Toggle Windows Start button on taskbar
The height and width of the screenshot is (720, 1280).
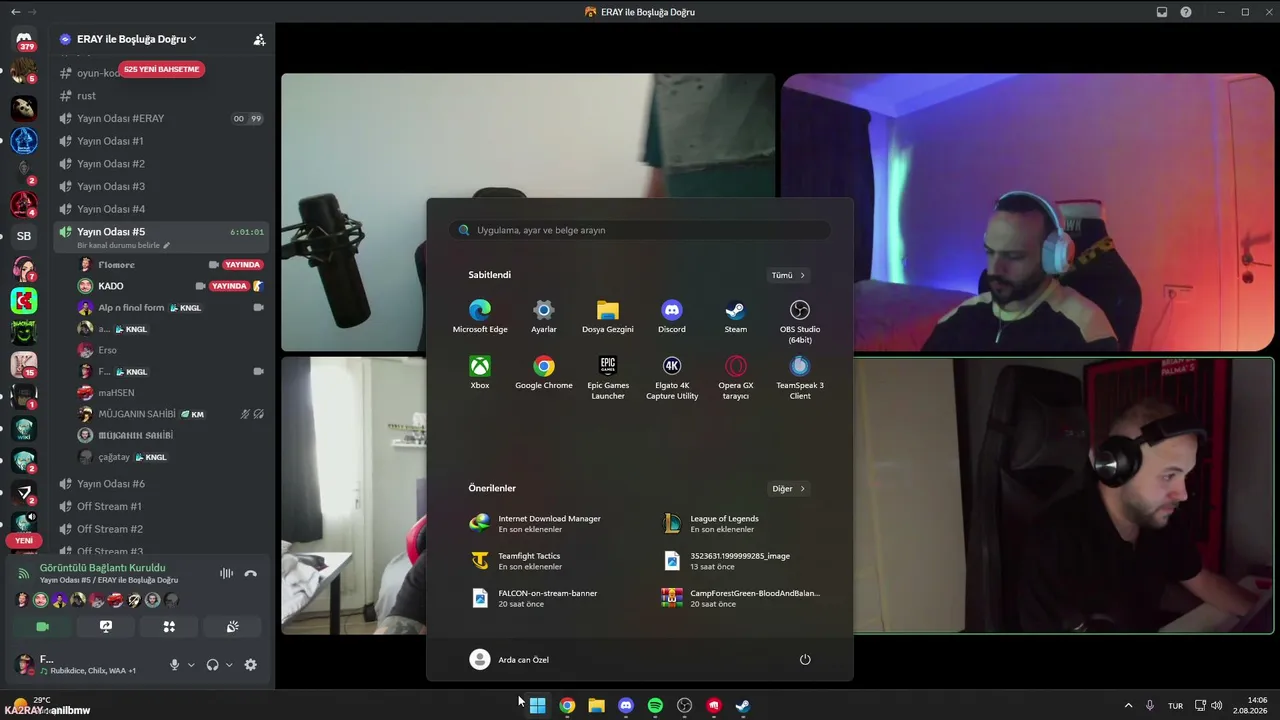click(537, 706)
